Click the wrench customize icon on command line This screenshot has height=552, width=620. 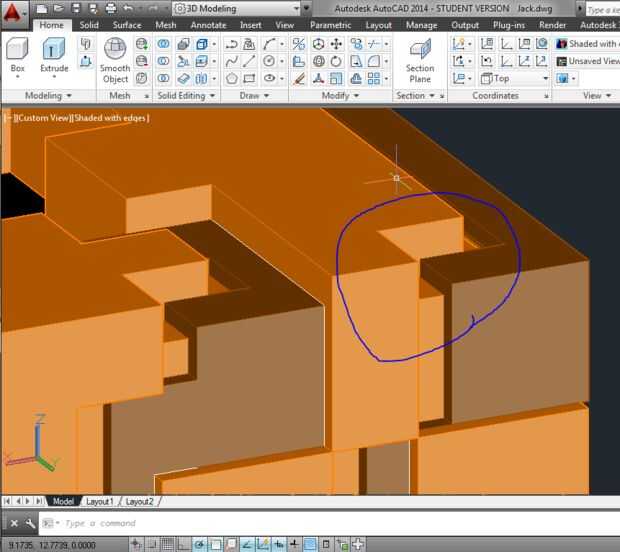(x=30, y=523)
